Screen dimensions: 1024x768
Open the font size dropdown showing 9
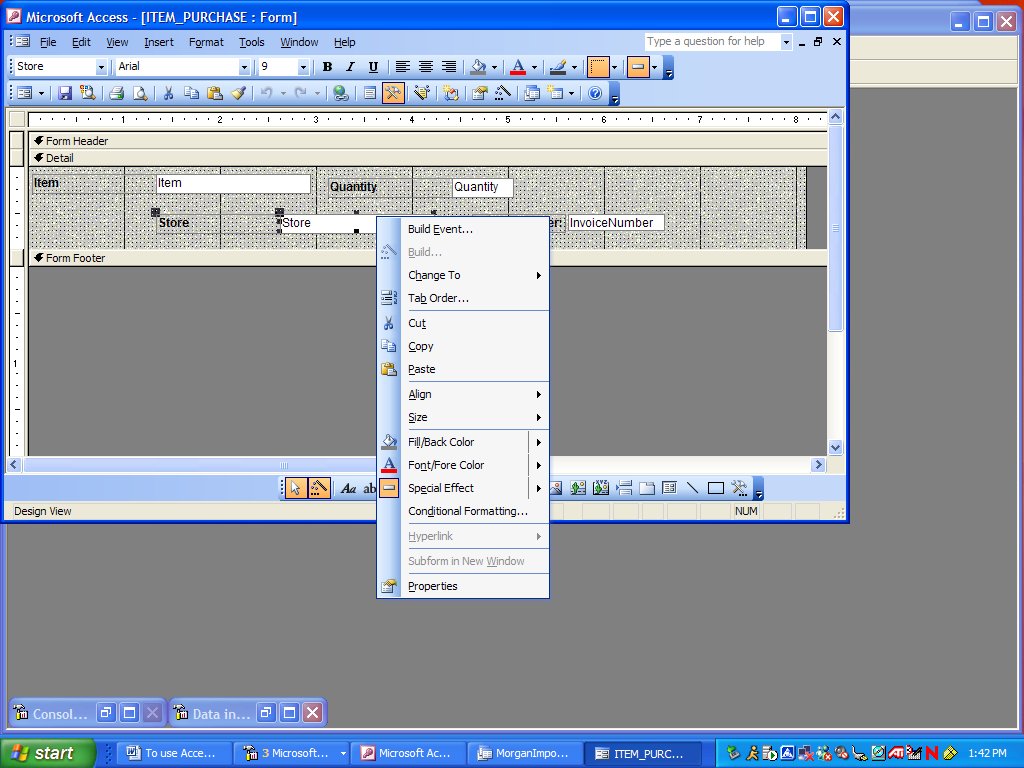303,67
